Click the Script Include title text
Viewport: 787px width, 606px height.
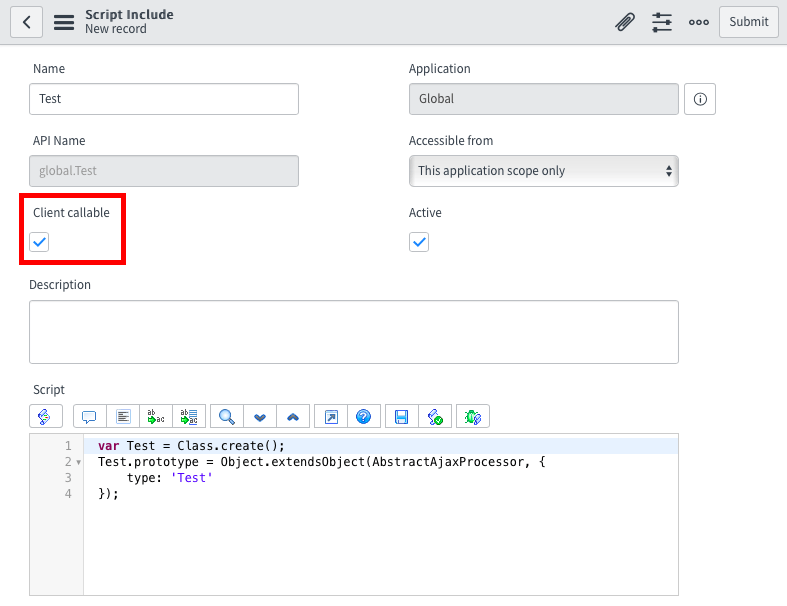129,15
